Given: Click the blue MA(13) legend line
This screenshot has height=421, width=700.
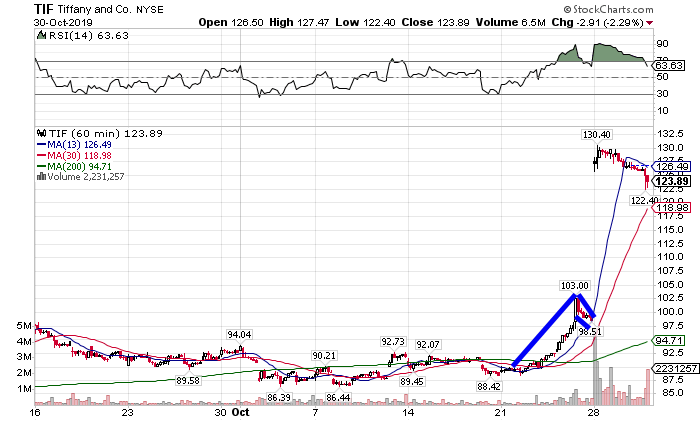Looking at the screenshot, I should click(42, 145).
